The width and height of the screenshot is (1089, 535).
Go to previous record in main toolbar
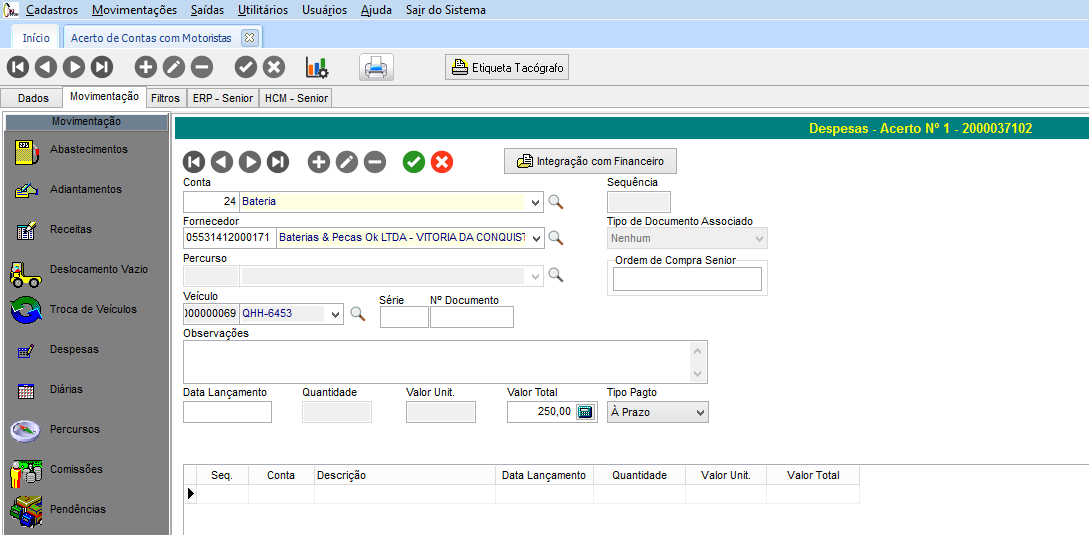[x=46, y=67]
